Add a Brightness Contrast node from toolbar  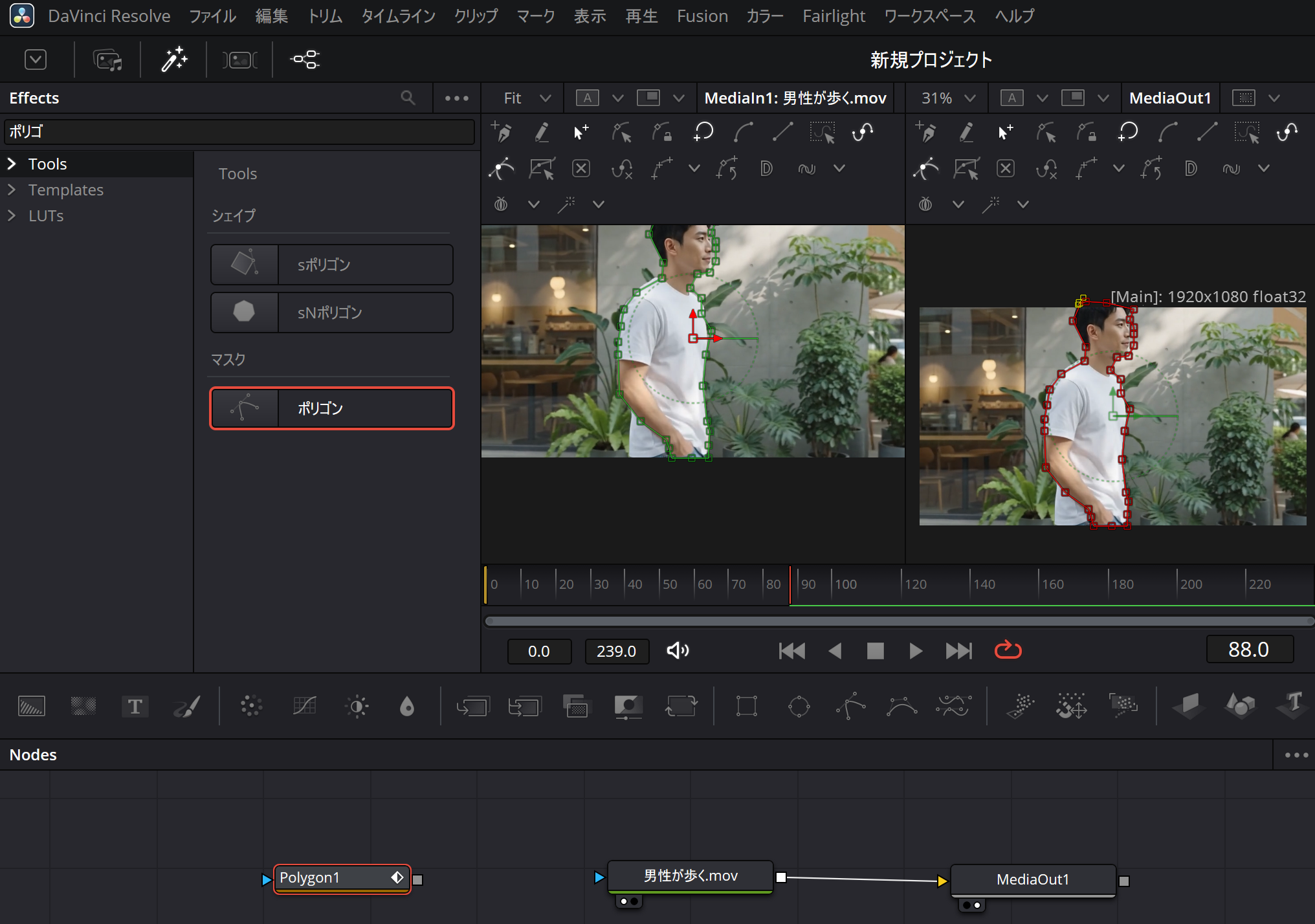(357, 706)
